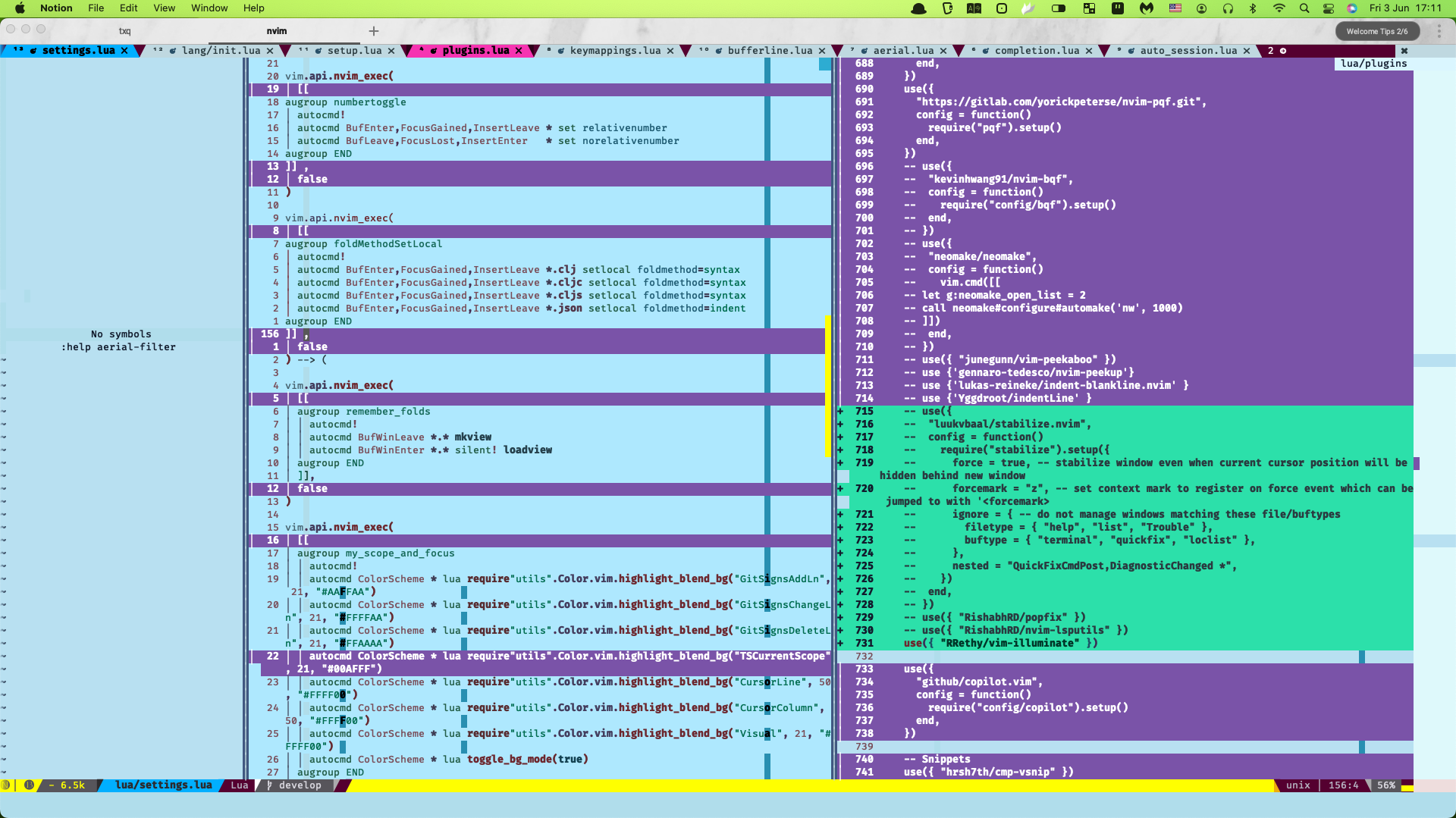Open the View menu

click(x=165, y=8)
